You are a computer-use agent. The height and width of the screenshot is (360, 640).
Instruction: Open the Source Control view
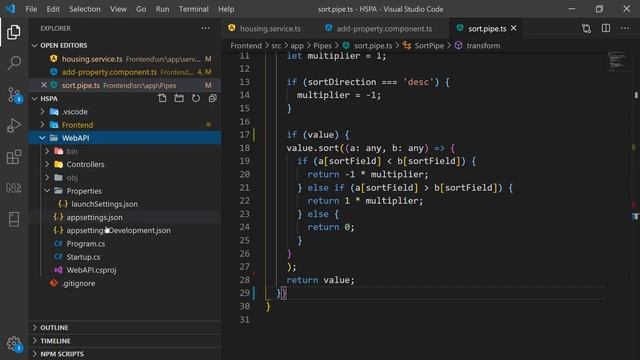(14, 95)
